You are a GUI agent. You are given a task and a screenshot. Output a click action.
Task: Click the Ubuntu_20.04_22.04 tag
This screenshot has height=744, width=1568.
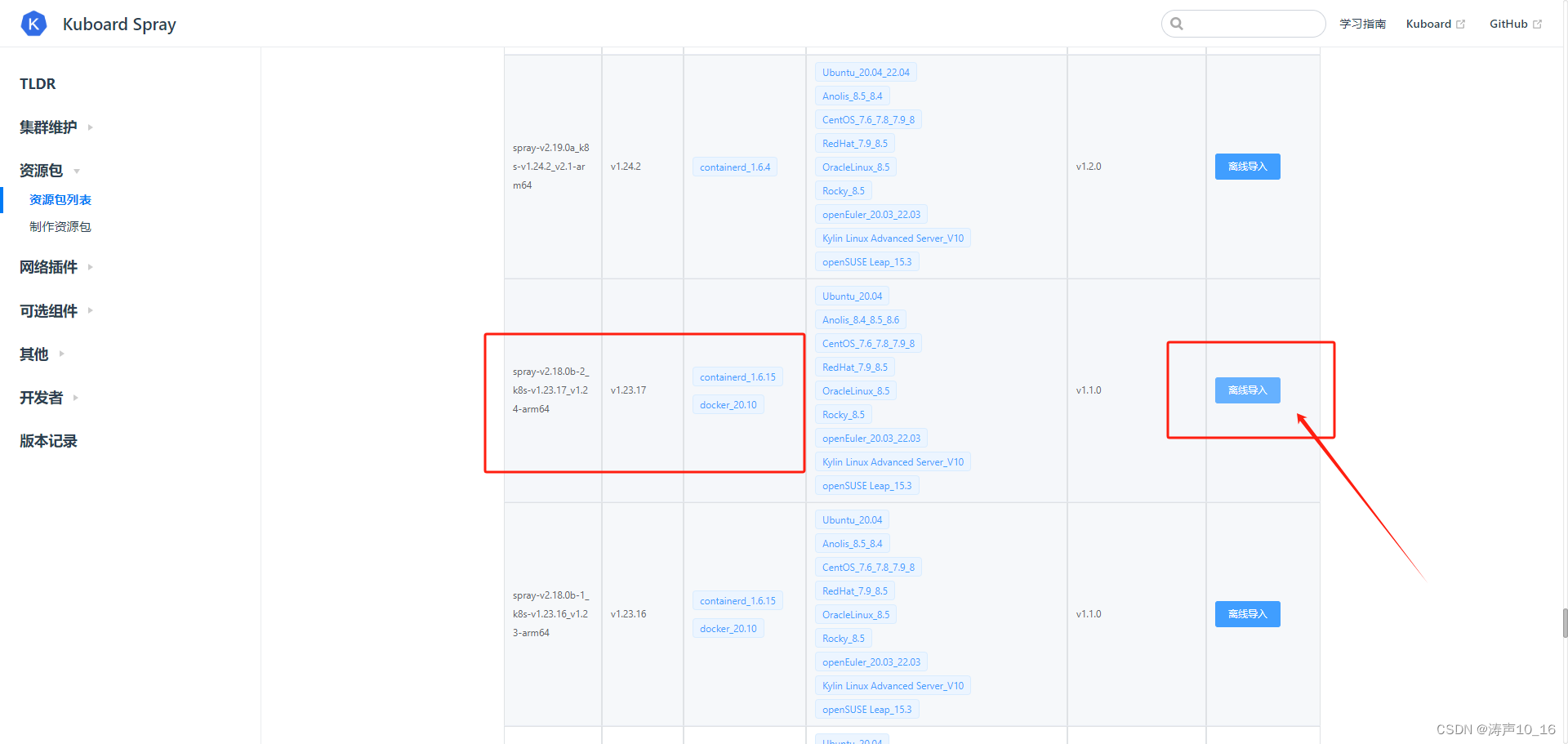[866, 72]
